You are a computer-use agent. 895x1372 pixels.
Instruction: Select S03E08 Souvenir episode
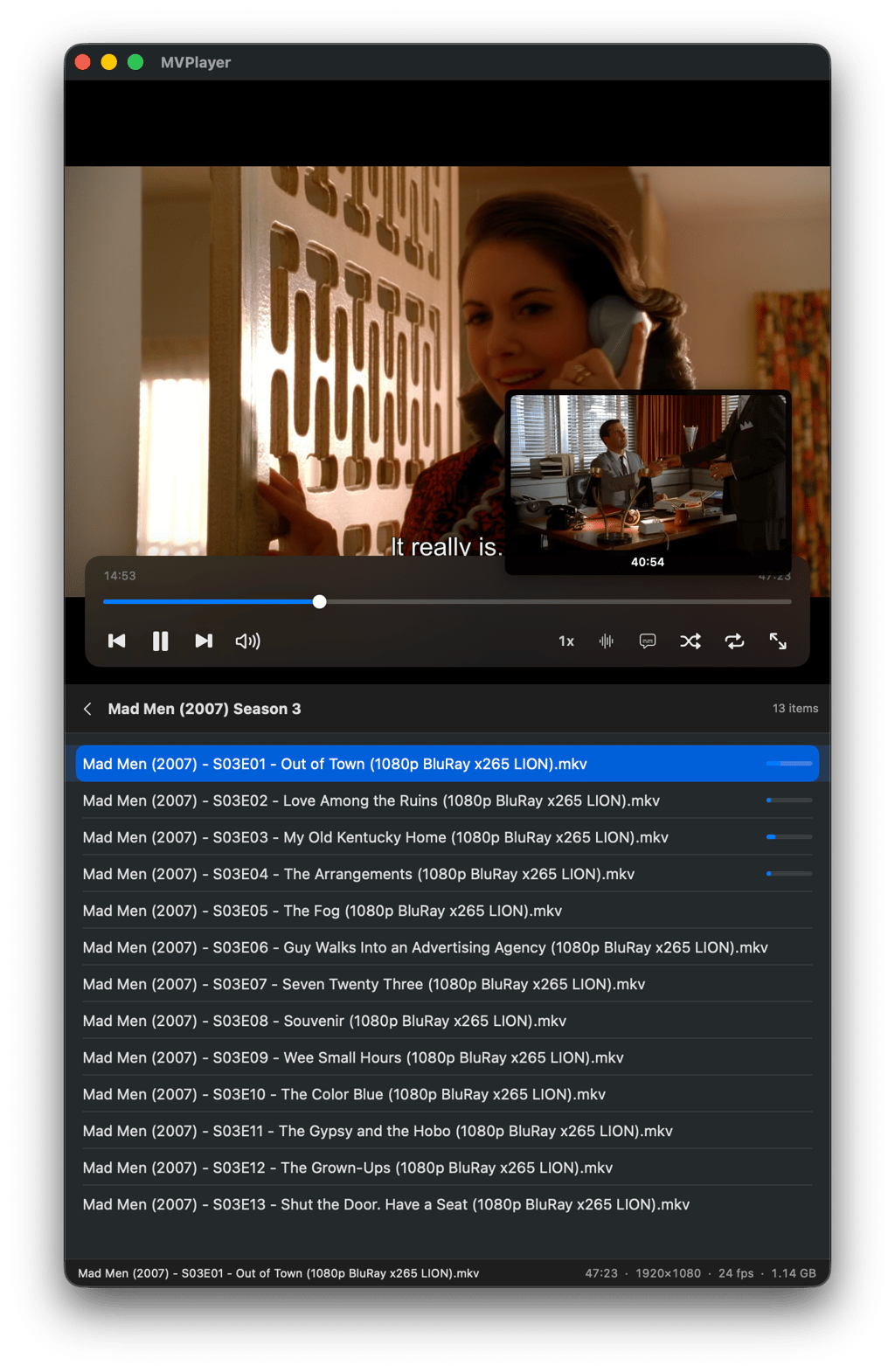coord(447,1021)
